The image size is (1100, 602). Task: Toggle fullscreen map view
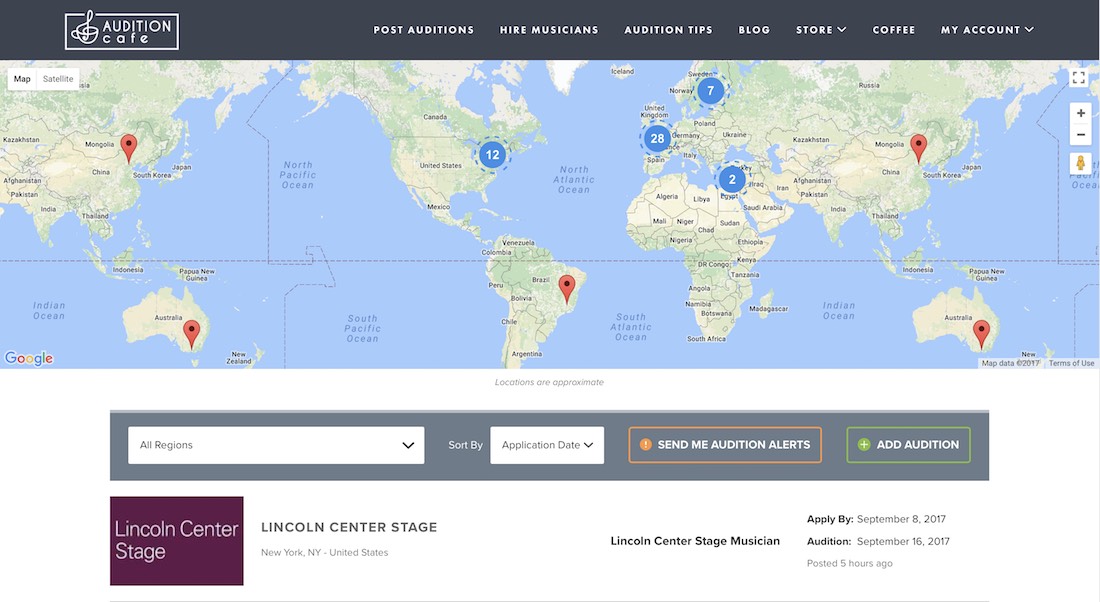coord(1079,78)
